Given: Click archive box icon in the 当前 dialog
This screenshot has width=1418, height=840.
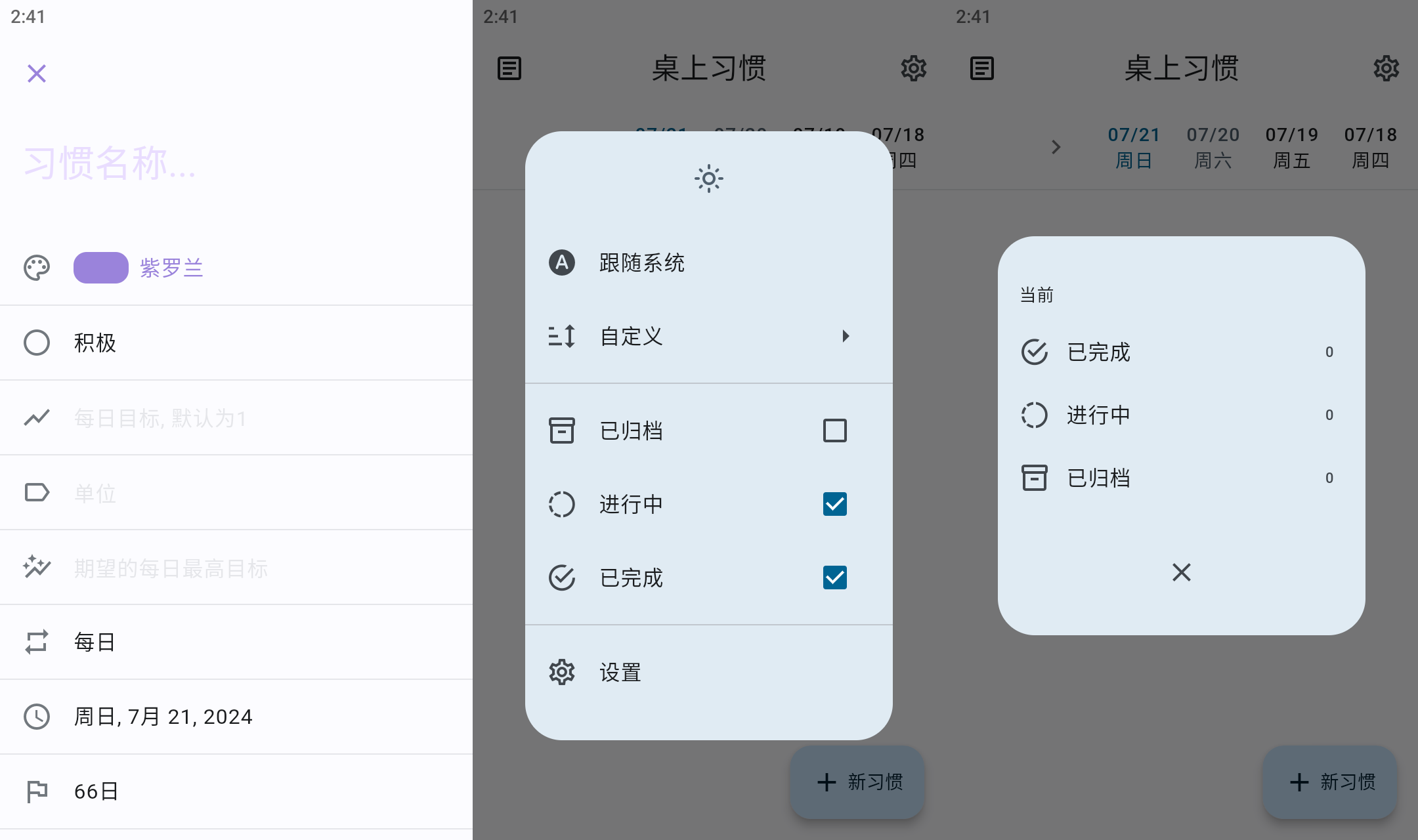Looking at the screenshot, I should tap(1035, 478).
